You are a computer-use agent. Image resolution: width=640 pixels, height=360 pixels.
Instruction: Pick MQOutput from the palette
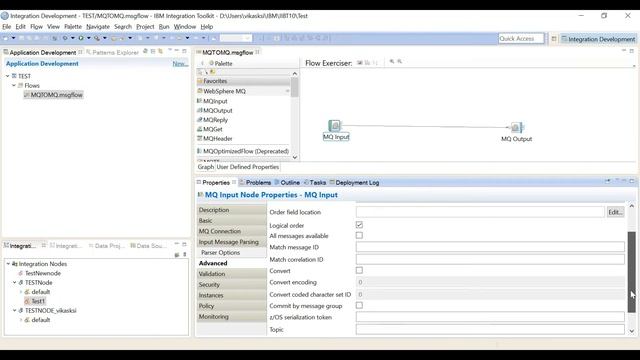[218, 110]
